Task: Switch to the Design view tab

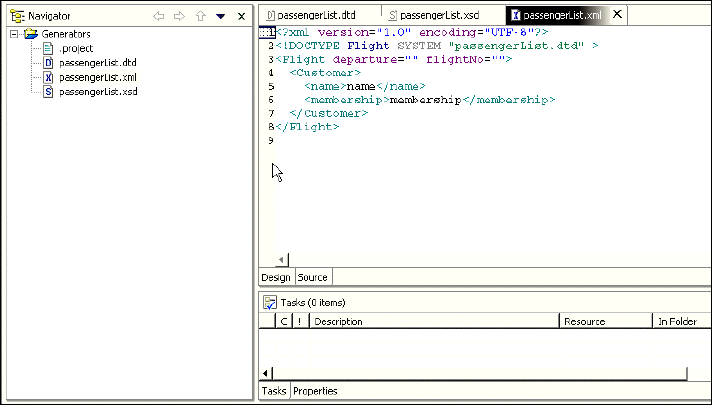Action: [x=276, y=277]
